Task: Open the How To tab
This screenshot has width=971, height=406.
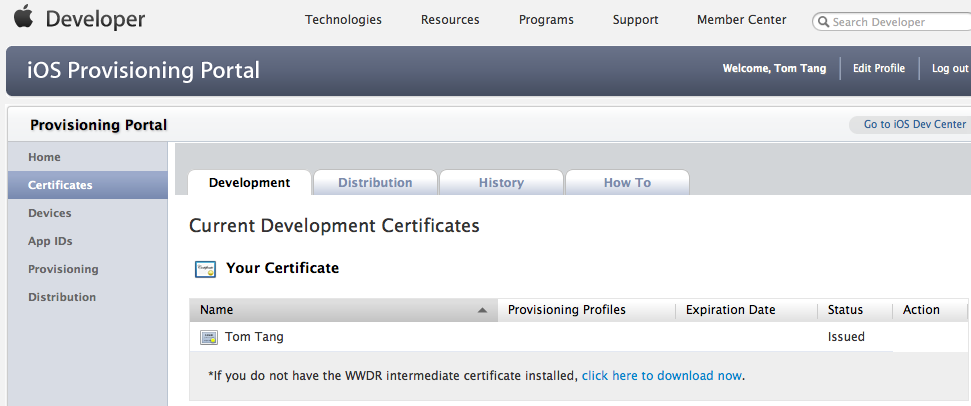Action: pyautogui.click(x=627, y=183)
